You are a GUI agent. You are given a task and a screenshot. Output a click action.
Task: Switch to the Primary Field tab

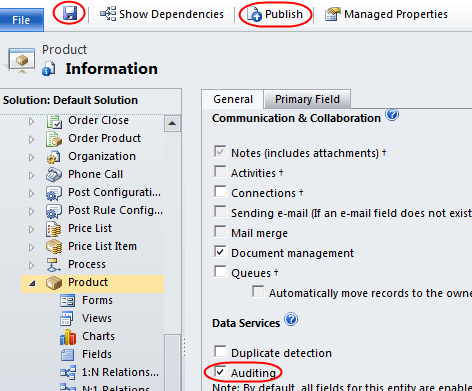pos(307,99)
